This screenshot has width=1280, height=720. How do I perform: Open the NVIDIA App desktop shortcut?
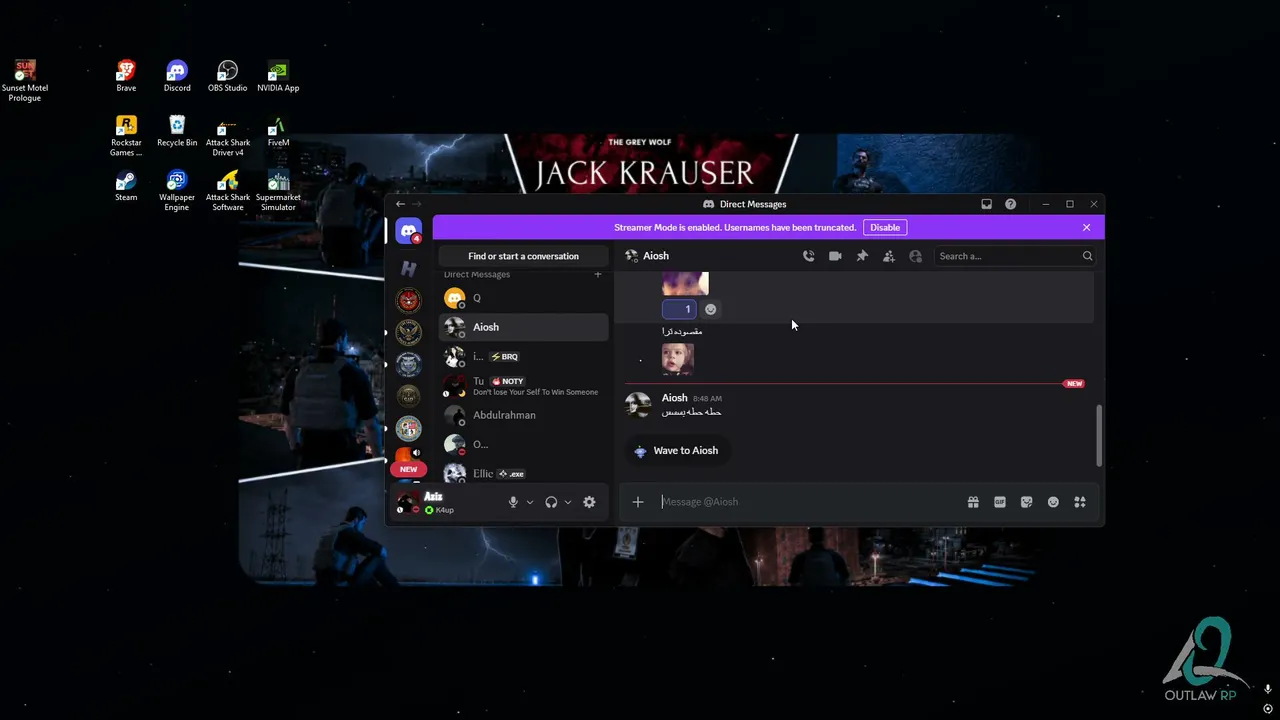278,76
